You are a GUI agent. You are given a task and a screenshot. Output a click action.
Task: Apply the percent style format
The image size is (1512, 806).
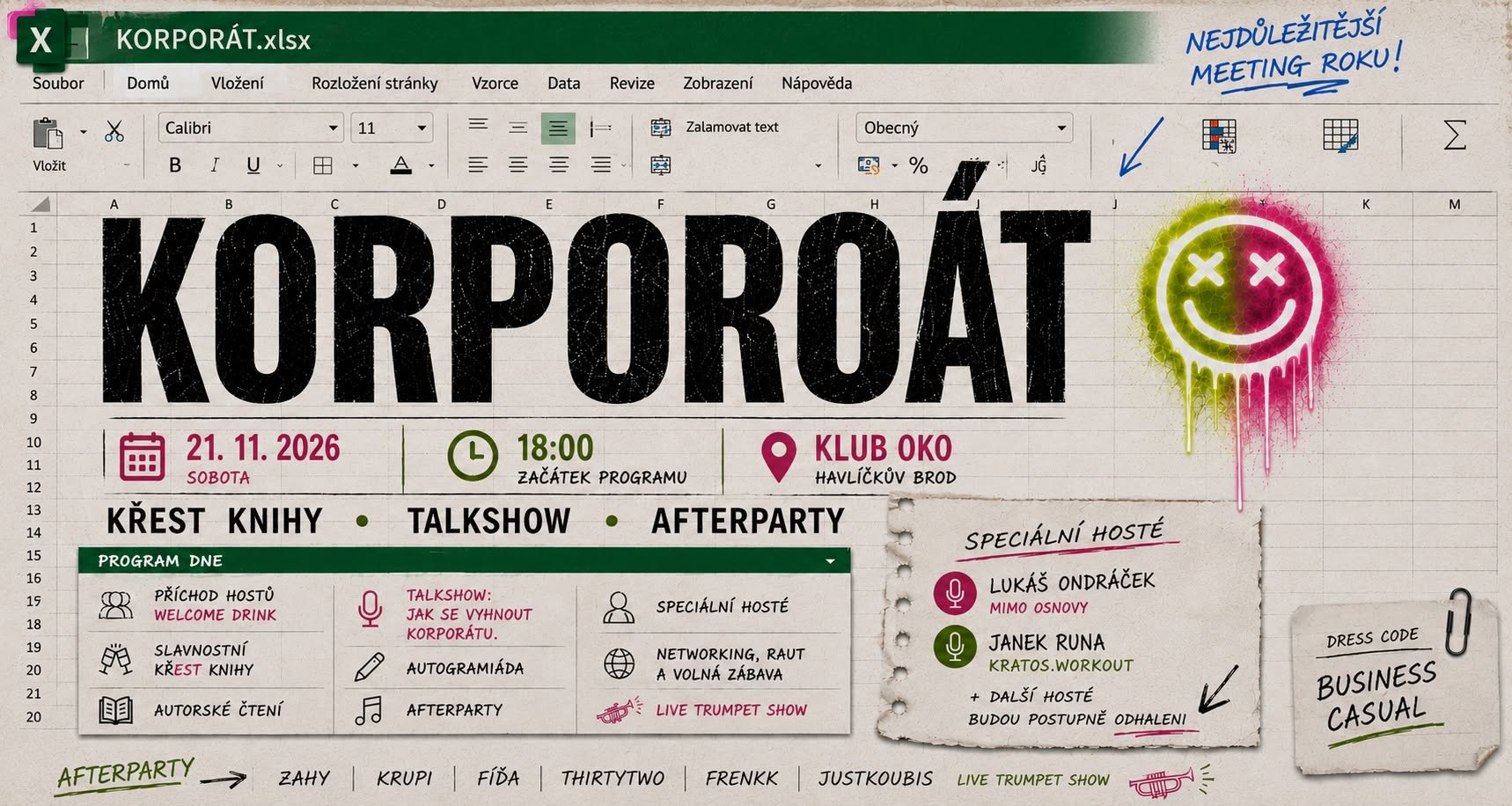click(919, 165)
